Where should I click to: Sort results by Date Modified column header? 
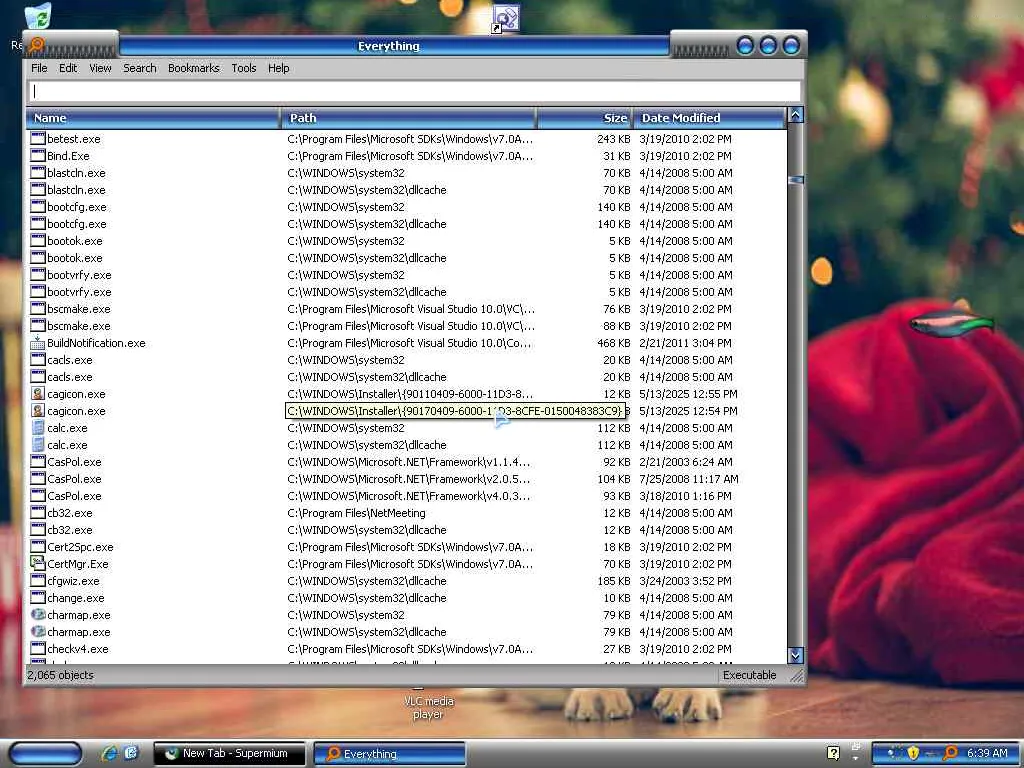click(709, 118)
